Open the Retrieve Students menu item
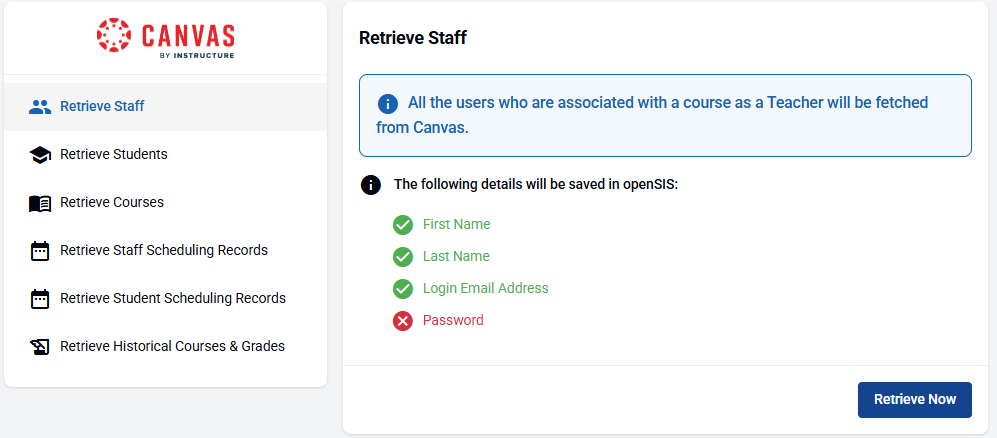This screenshot has width=997, height=438. [x=114, y=154]
